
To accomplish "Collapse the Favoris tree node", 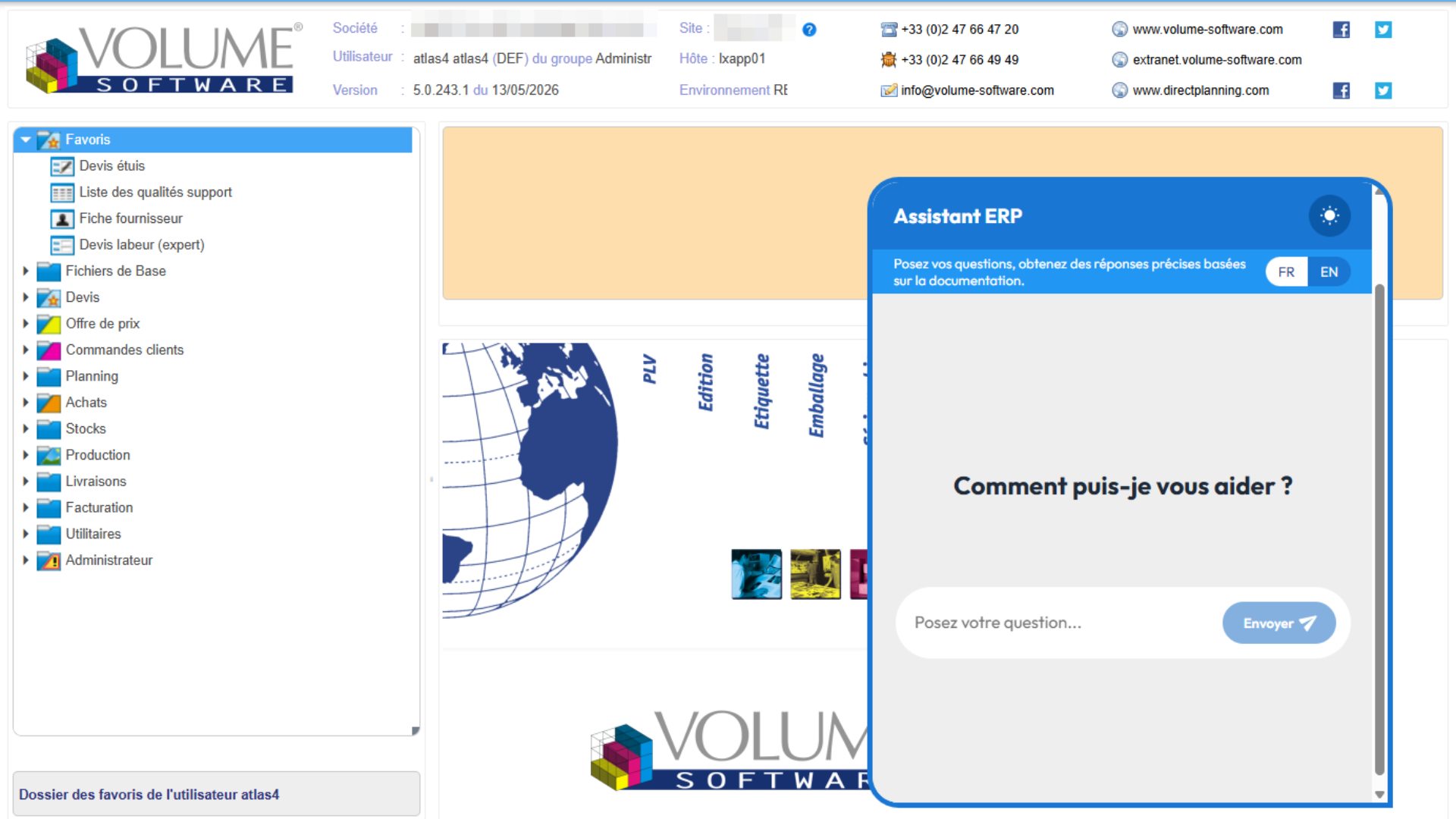I will pyautogui.click(x=26, y=140).
